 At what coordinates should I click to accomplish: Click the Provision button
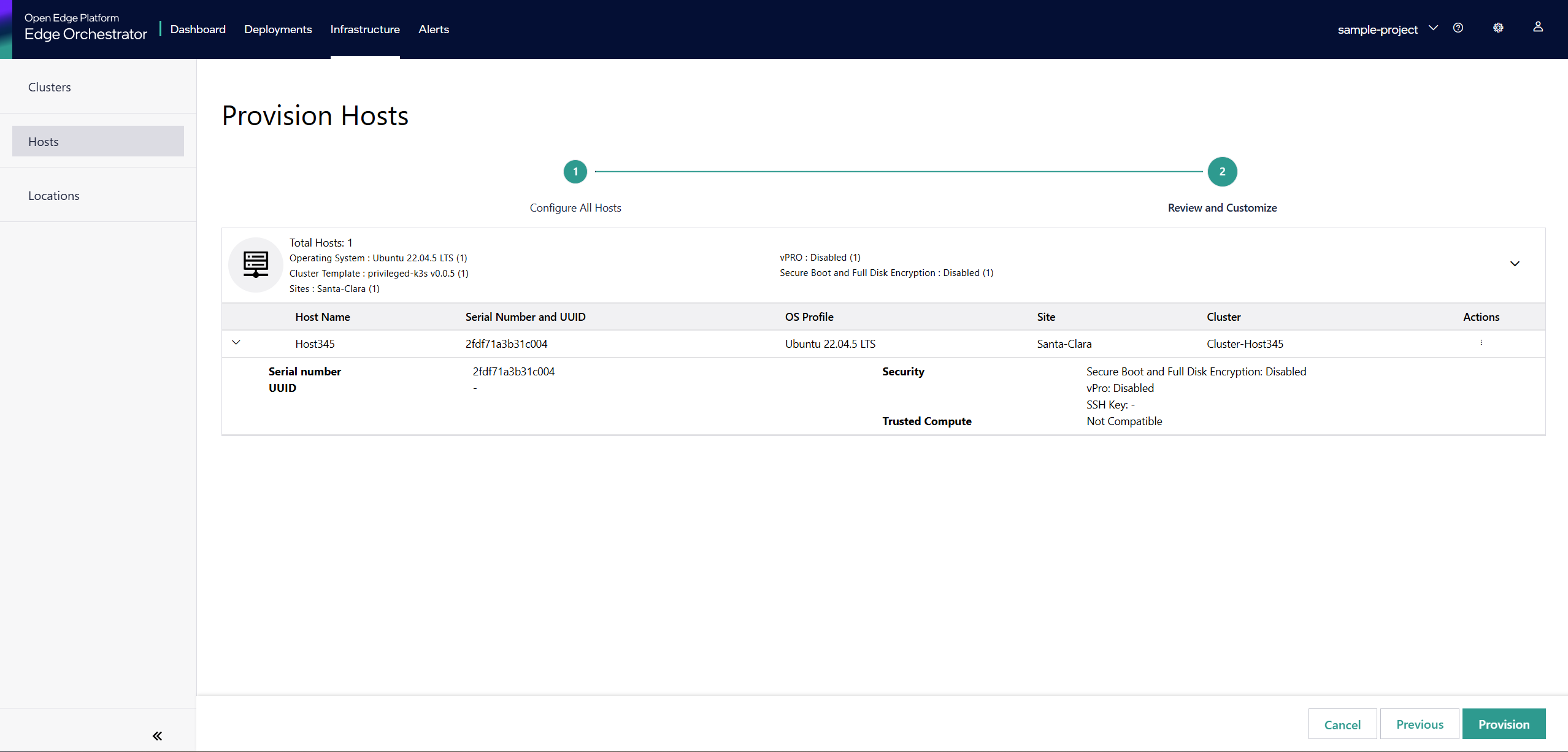pyautogui.click(x=1504, y=724)
